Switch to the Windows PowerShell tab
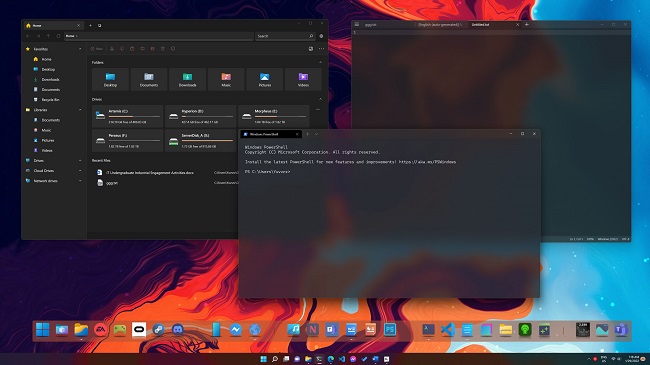This screenshot has height=365, width=650. point(271,134)
